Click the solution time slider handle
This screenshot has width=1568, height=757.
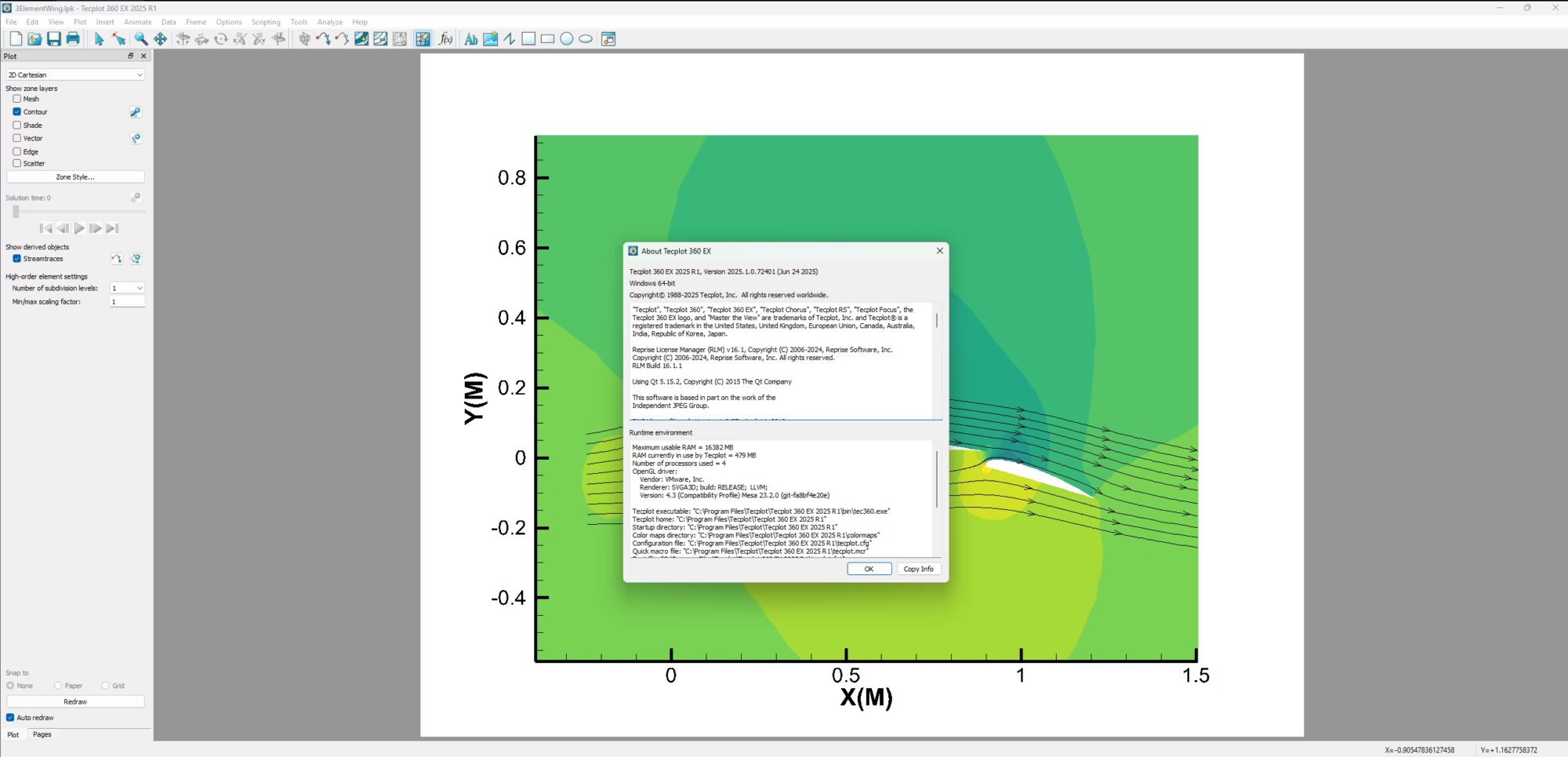(x=16, y=212)
